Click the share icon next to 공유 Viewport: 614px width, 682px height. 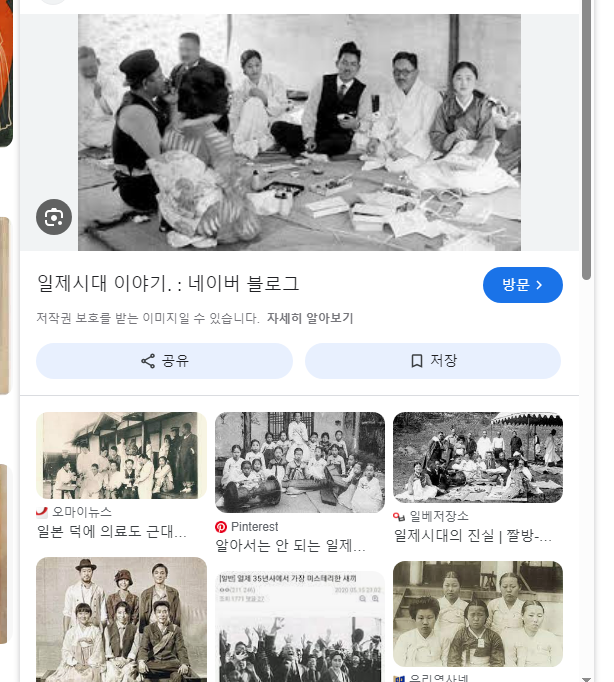(x=148, y=361)
